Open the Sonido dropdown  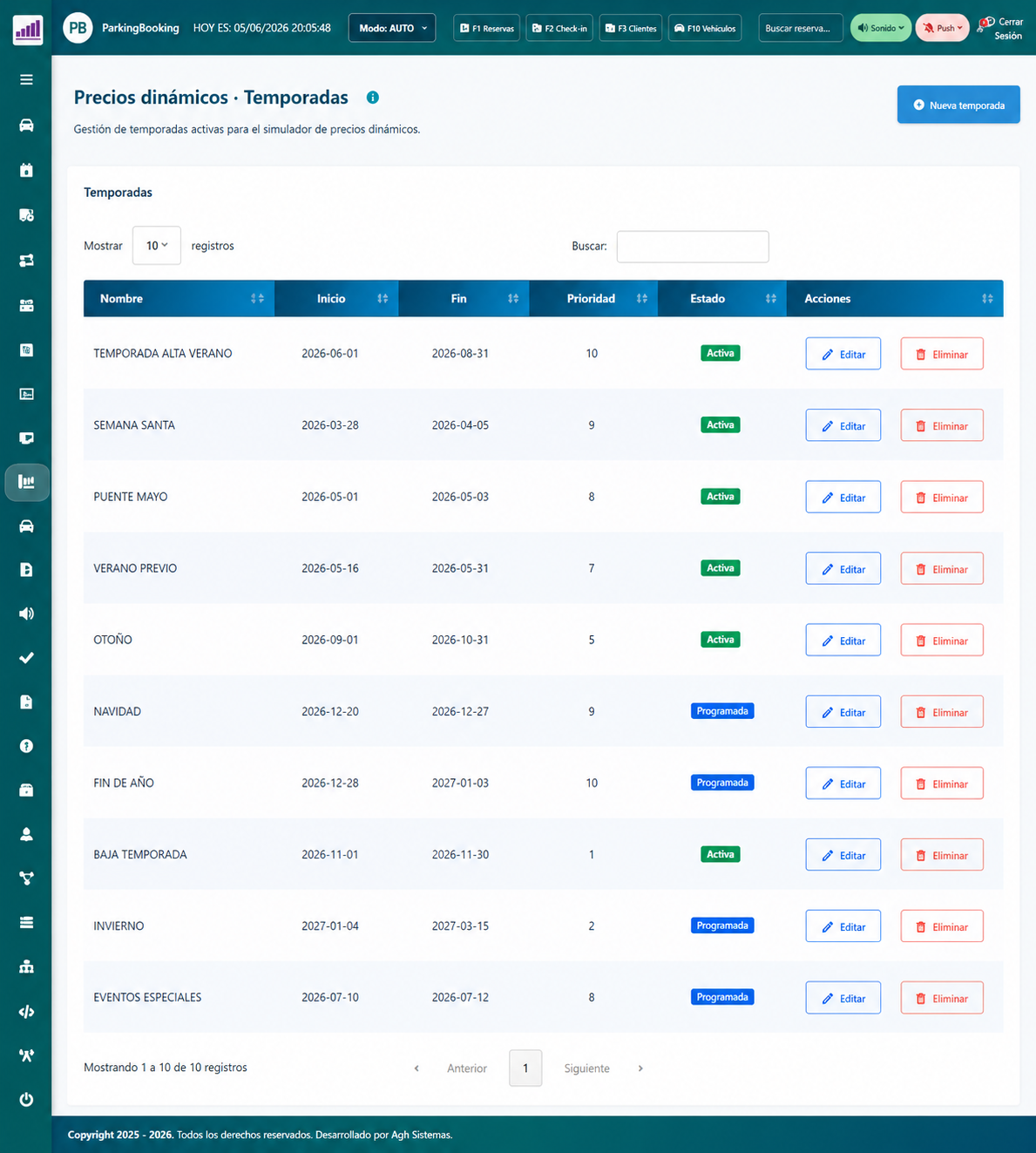tap(881, 28)
